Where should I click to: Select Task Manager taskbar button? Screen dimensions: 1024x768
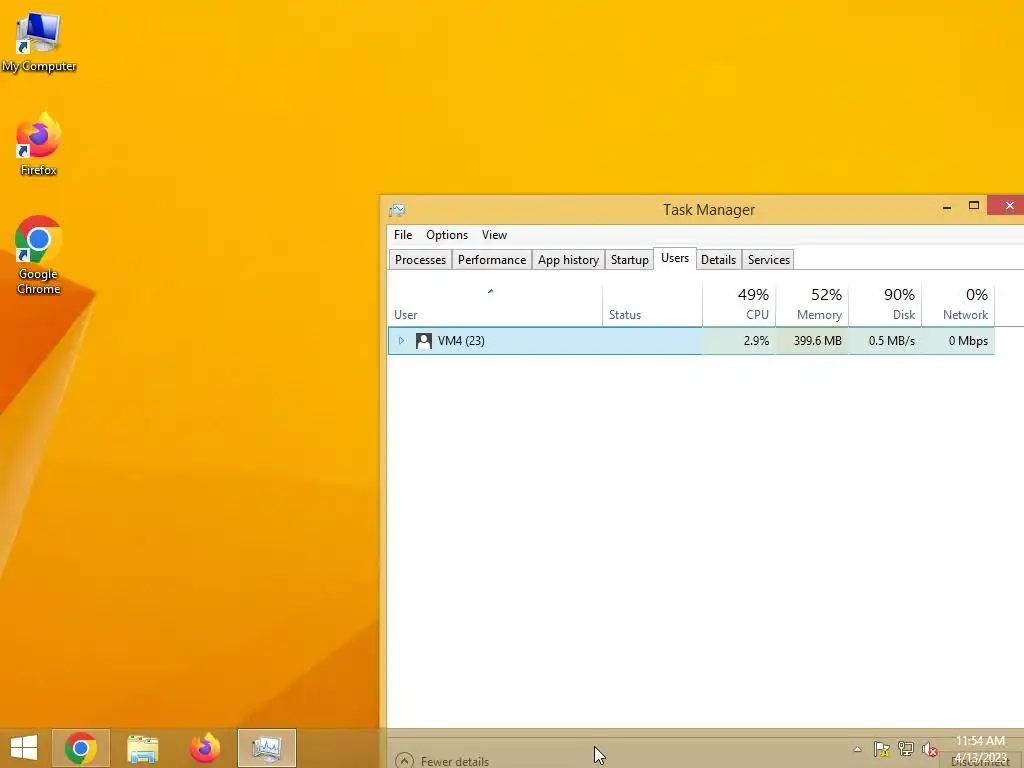pos(266,748)
